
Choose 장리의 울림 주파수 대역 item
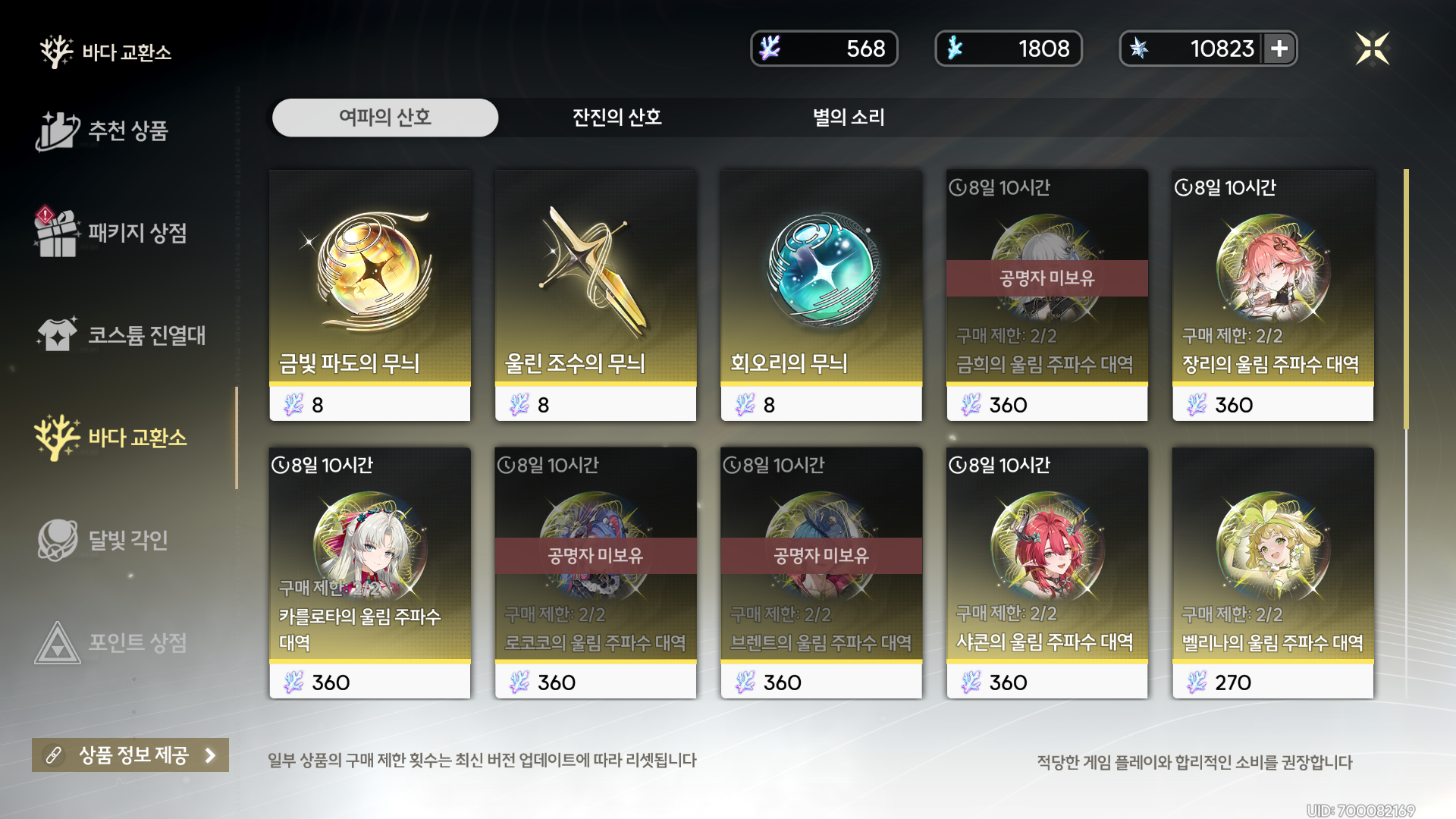coord(1272,295)
